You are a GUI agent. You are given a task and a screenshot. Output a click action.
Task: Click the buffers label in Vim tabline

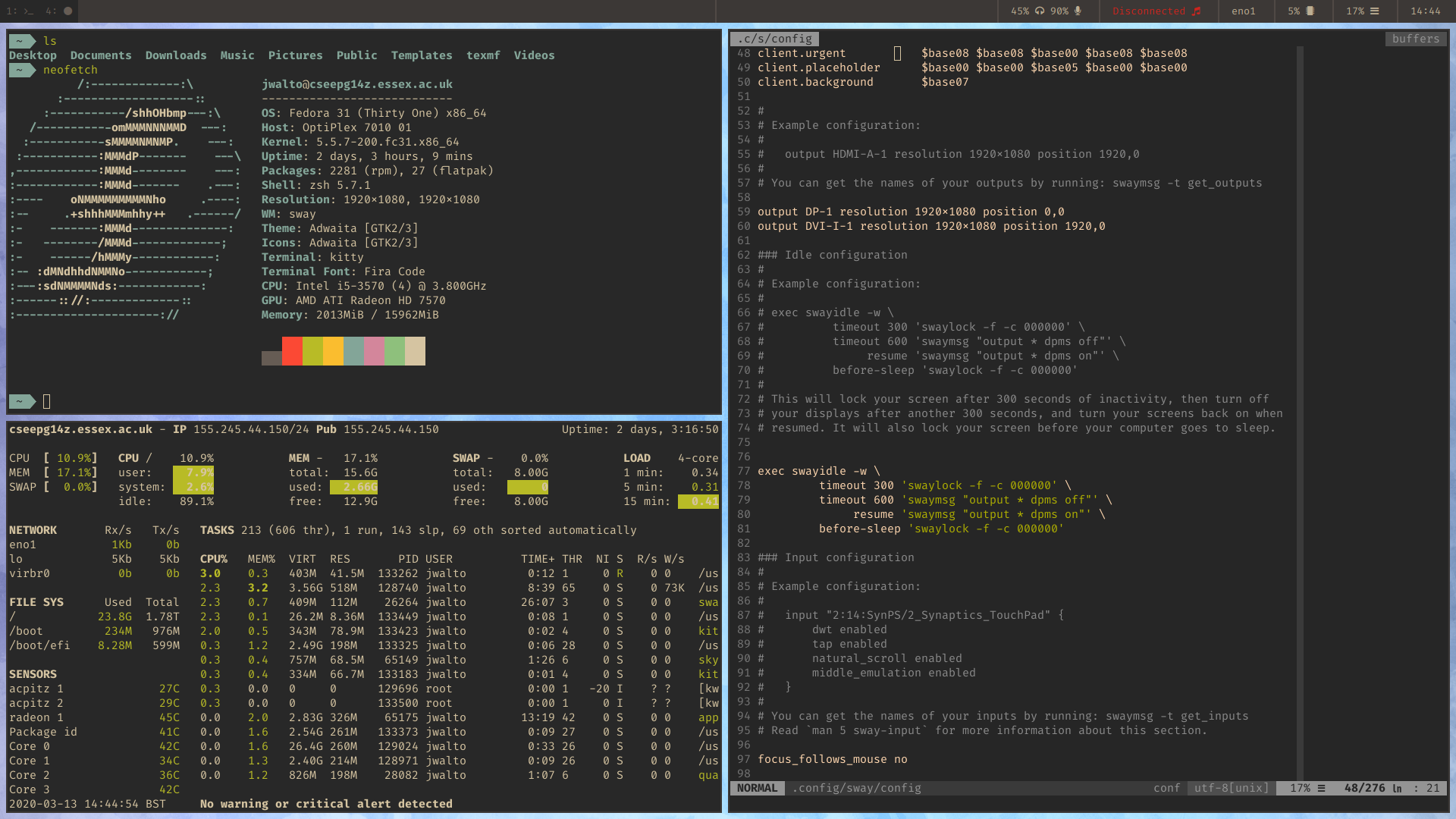pyautogui.click(x=1416, y=39)
